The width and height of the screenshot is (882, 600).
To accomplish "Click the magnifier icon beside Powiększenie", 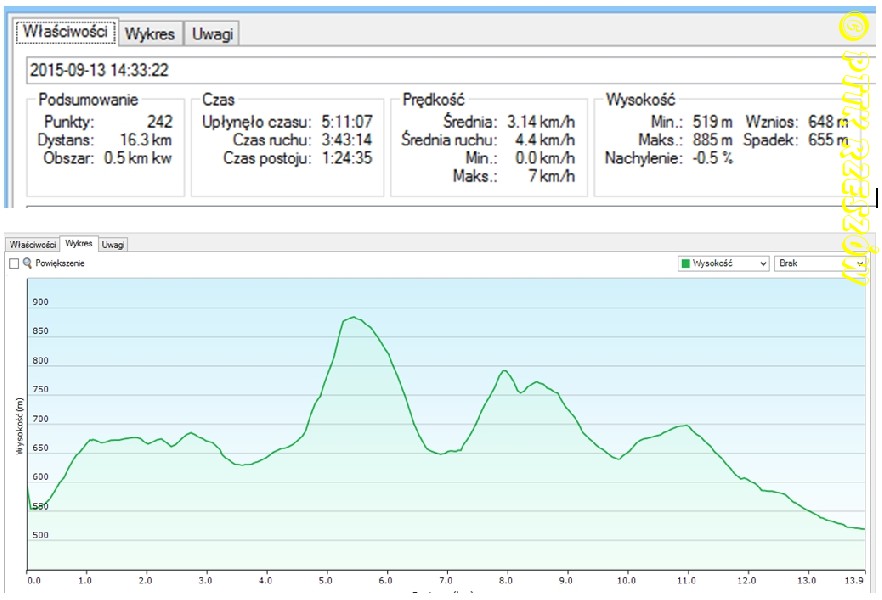I will point(28,263).
